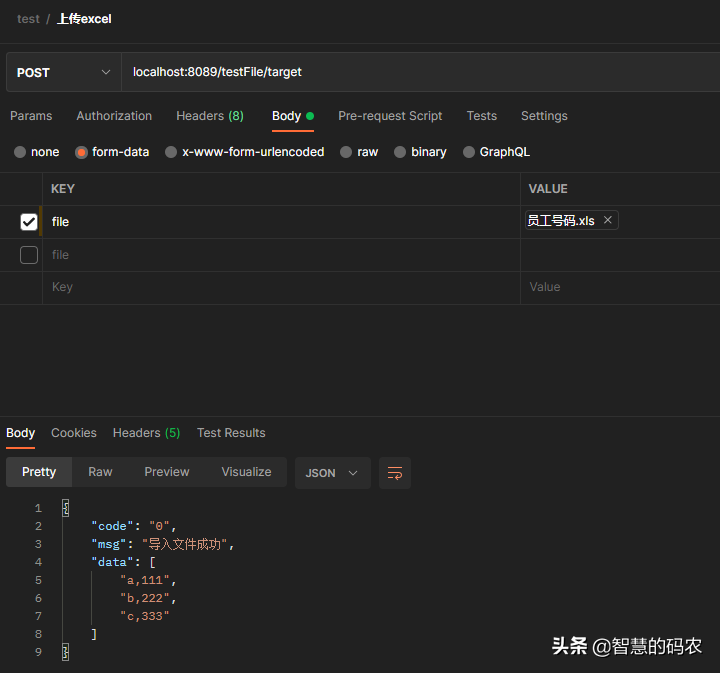Image resolution: width=720 pixels, height=673 pixels.
Task: Switch to Raw response view
Action: pos(100,472)
